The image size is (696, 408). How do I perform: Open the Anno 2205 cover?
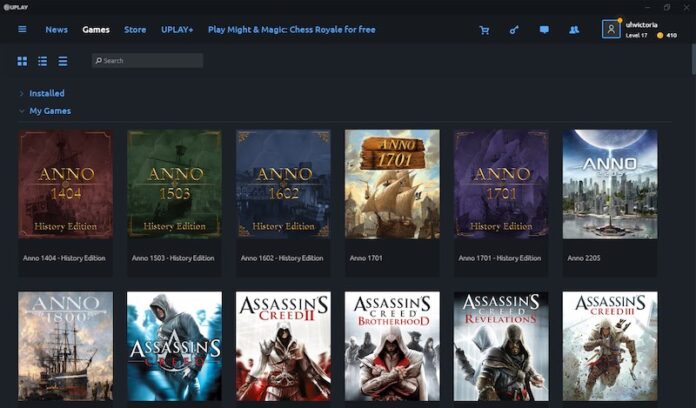[x=610, y=184]
